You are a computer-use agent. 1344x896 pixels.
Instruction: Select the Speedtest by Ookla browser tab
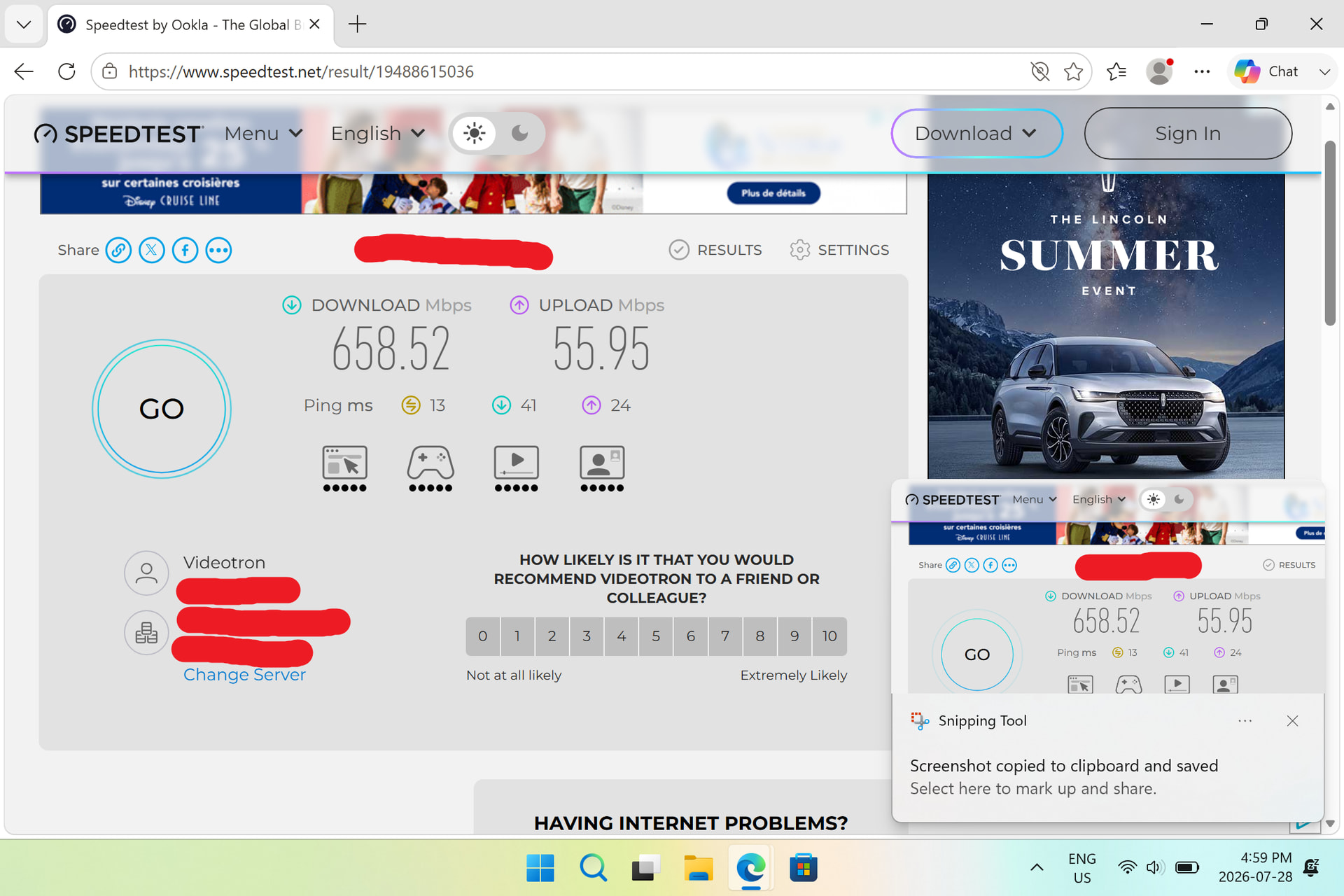[x=190, y=24]
